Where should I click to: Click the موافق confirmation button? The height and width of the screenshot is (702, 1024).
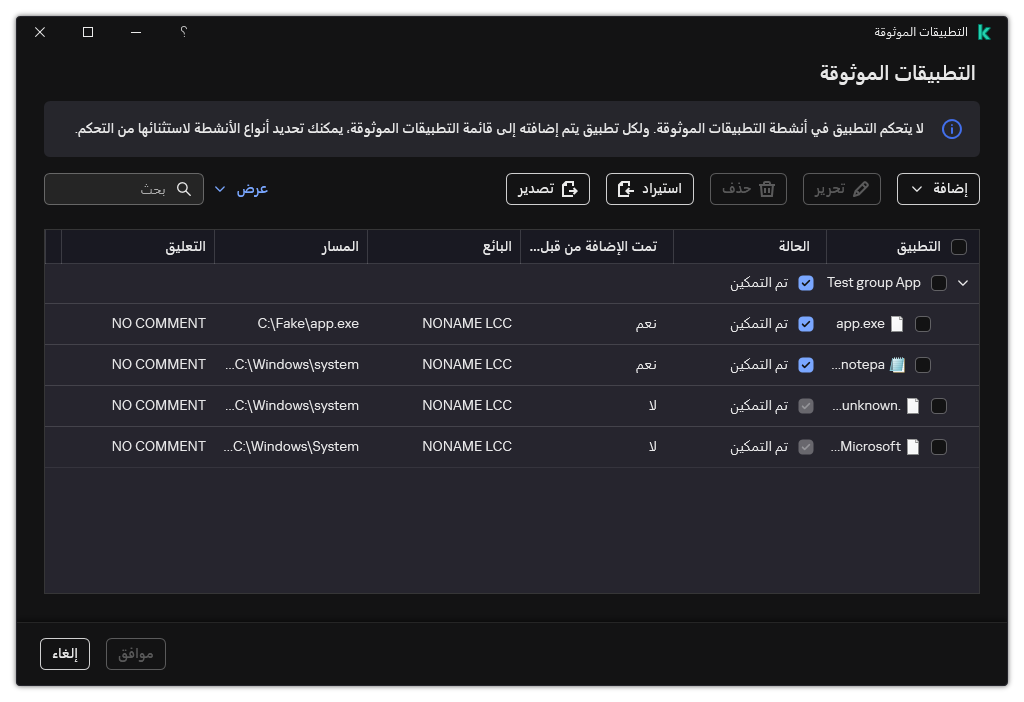(x=135, y=653)
